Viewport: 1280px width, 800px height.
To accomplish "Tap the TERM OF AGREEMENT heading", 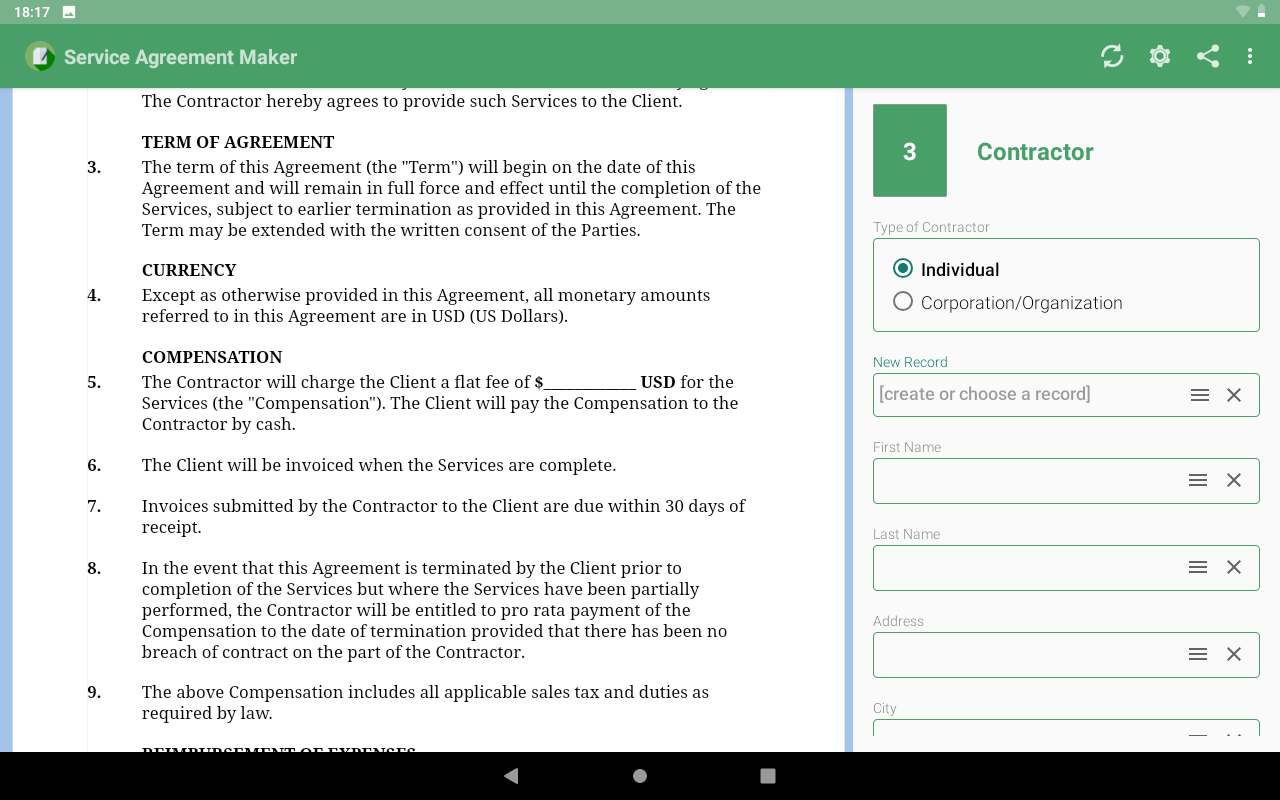I will pyautogui.click(x=238, y=142).
